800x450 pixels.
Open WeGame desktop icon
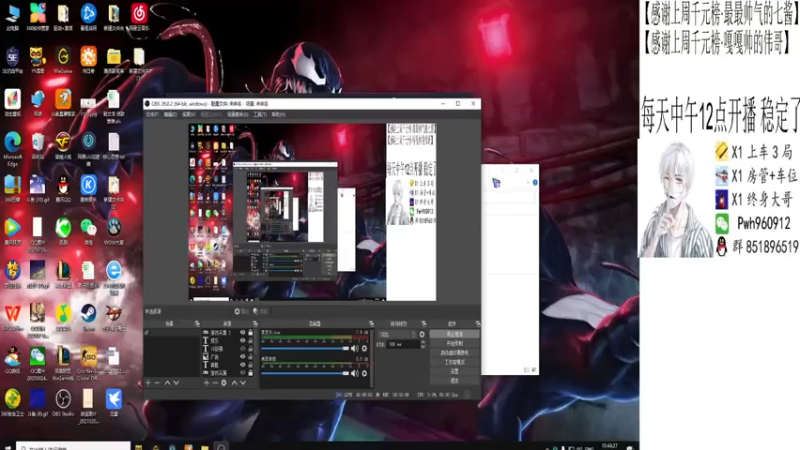pyautogui.click(x=63, y=59)
